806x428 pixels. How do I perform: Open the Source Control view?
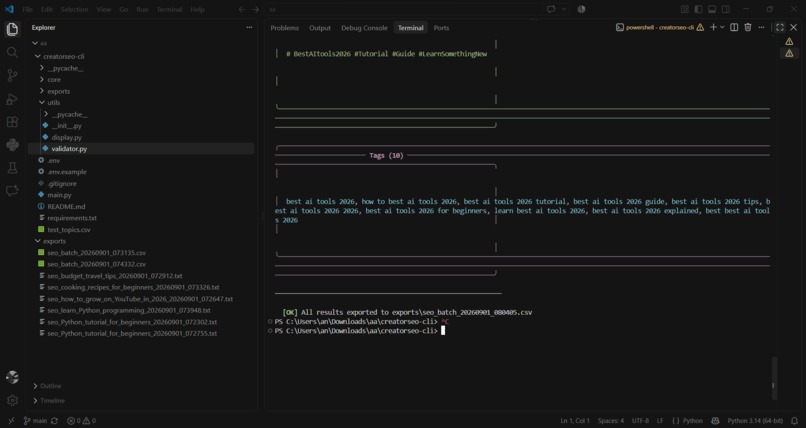[12, 76]
